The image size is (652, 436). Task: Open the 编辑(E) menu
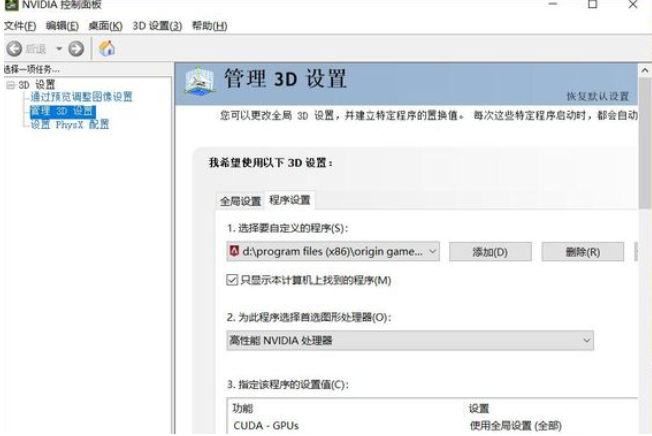62,26
